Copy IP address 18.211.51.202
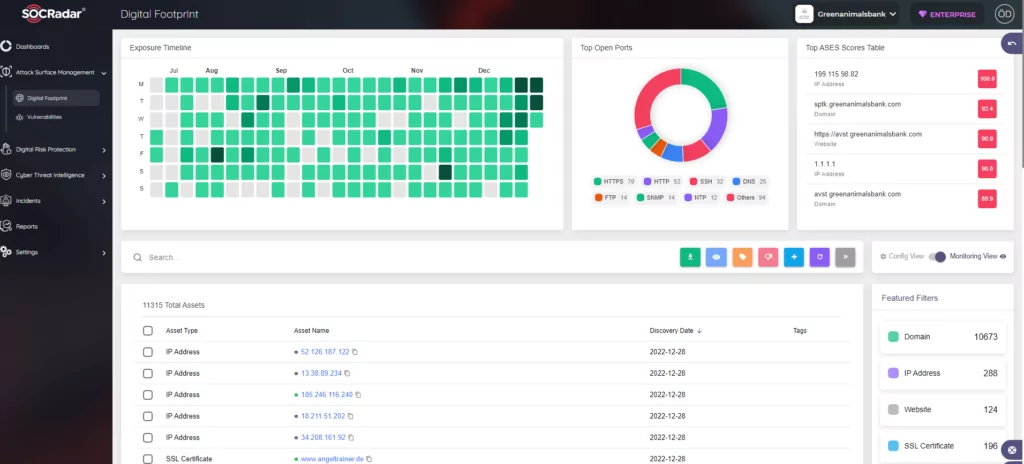 pyautogui.click(x=351, y=416)
